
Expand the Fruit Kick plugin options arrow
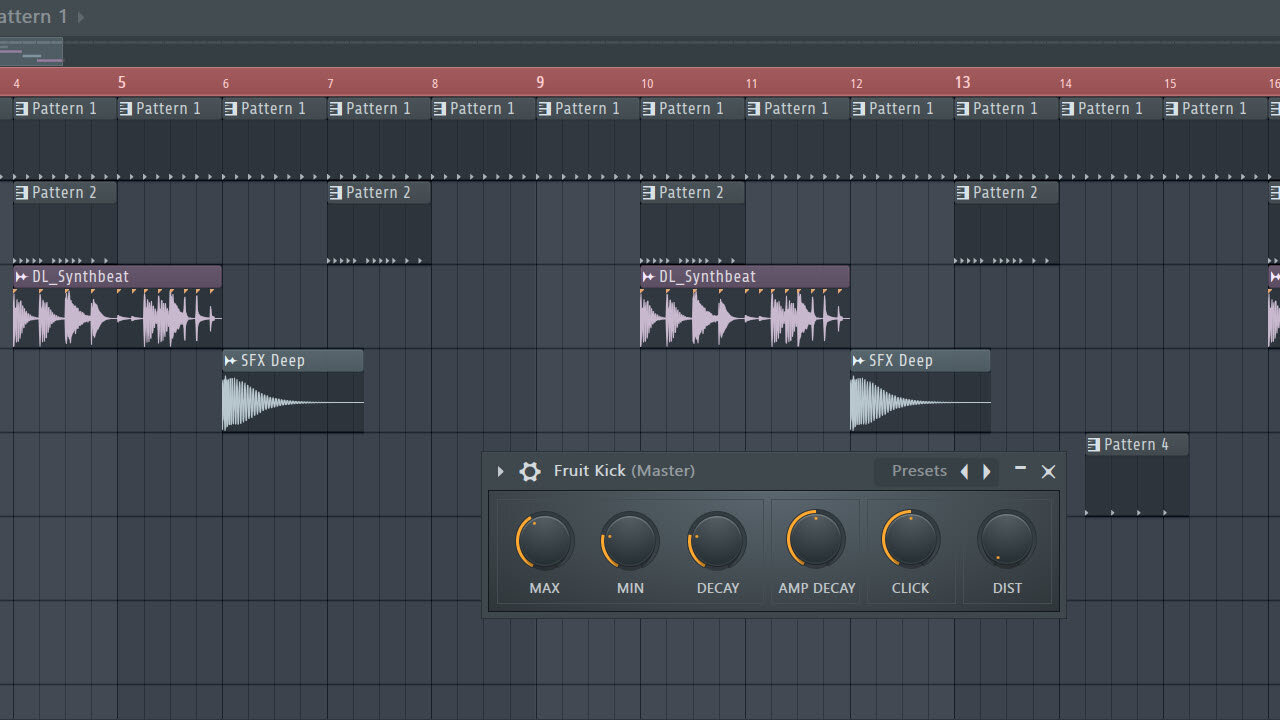[501, 471]
